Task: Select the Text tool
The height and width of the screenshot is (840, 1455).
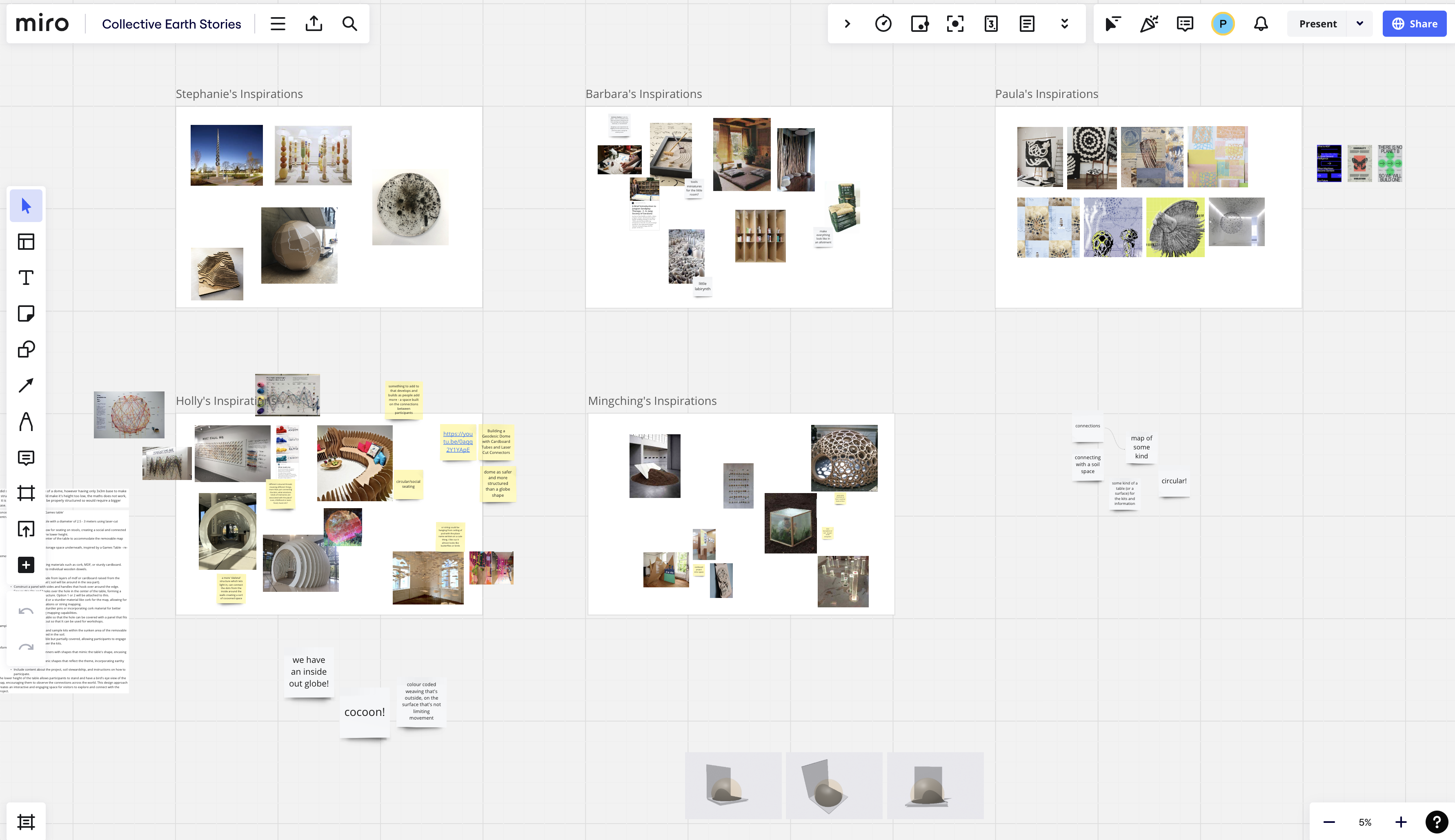Action: pyautogui.click(x=26, y=278)
